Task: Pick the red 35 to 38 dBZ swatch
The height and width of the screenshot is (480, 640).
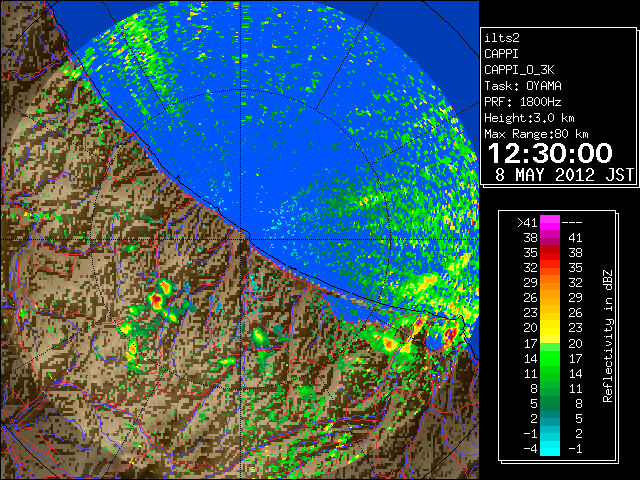Action: [550, 253]
